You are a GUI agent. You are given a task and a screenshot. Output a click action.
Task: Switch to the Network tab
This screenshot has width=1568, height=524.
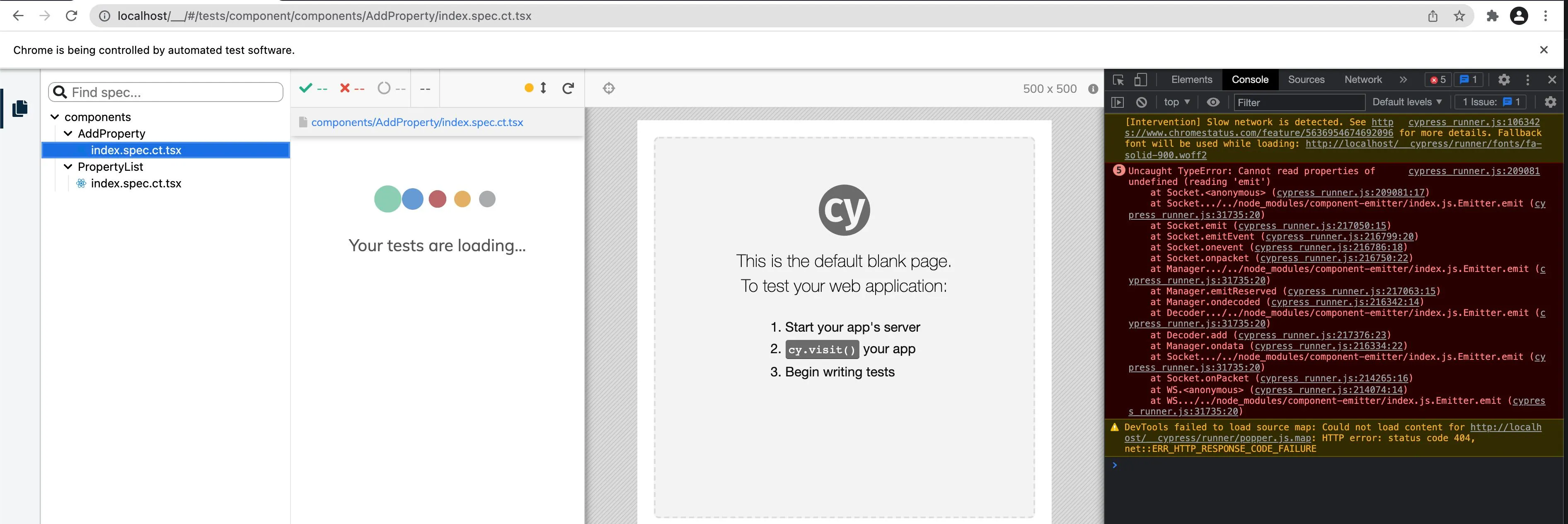pos(1363,80)
